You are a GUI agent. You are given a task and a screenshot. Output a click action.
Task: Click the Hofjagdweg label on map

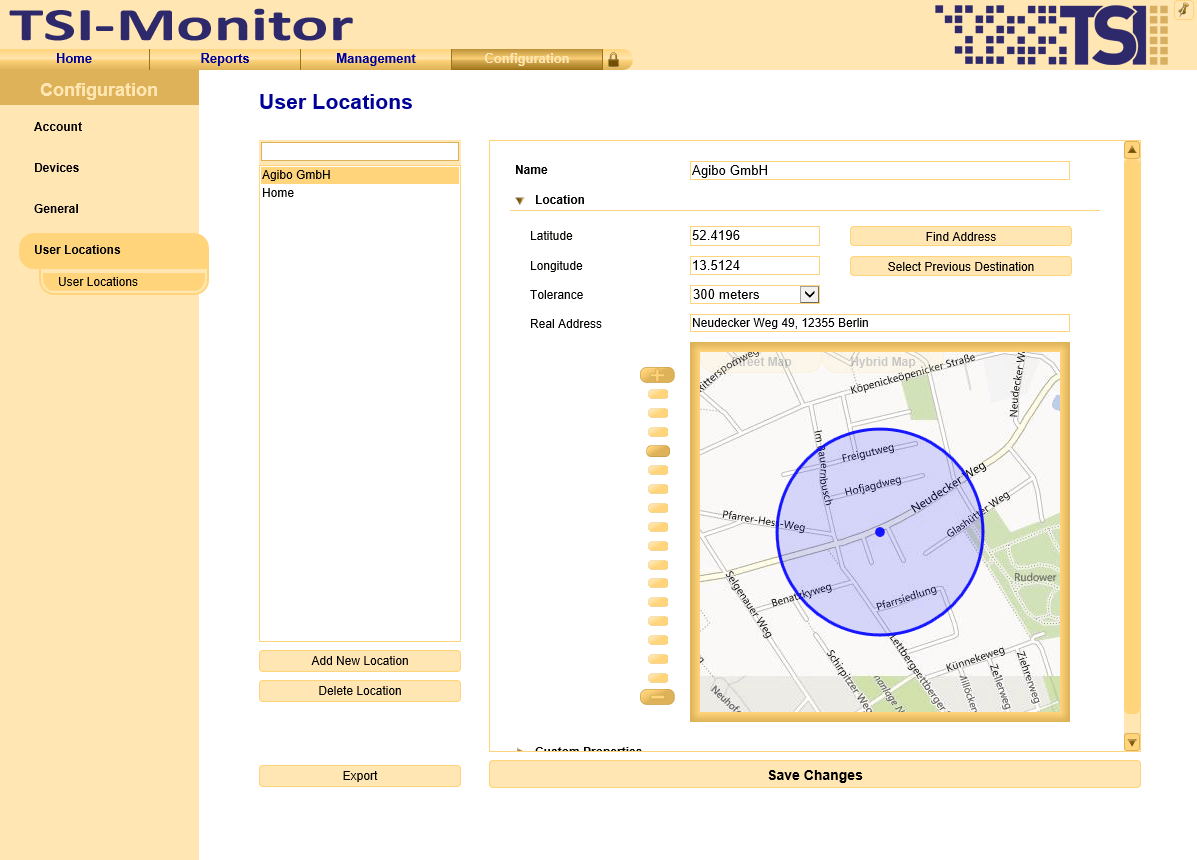[873, 486]
